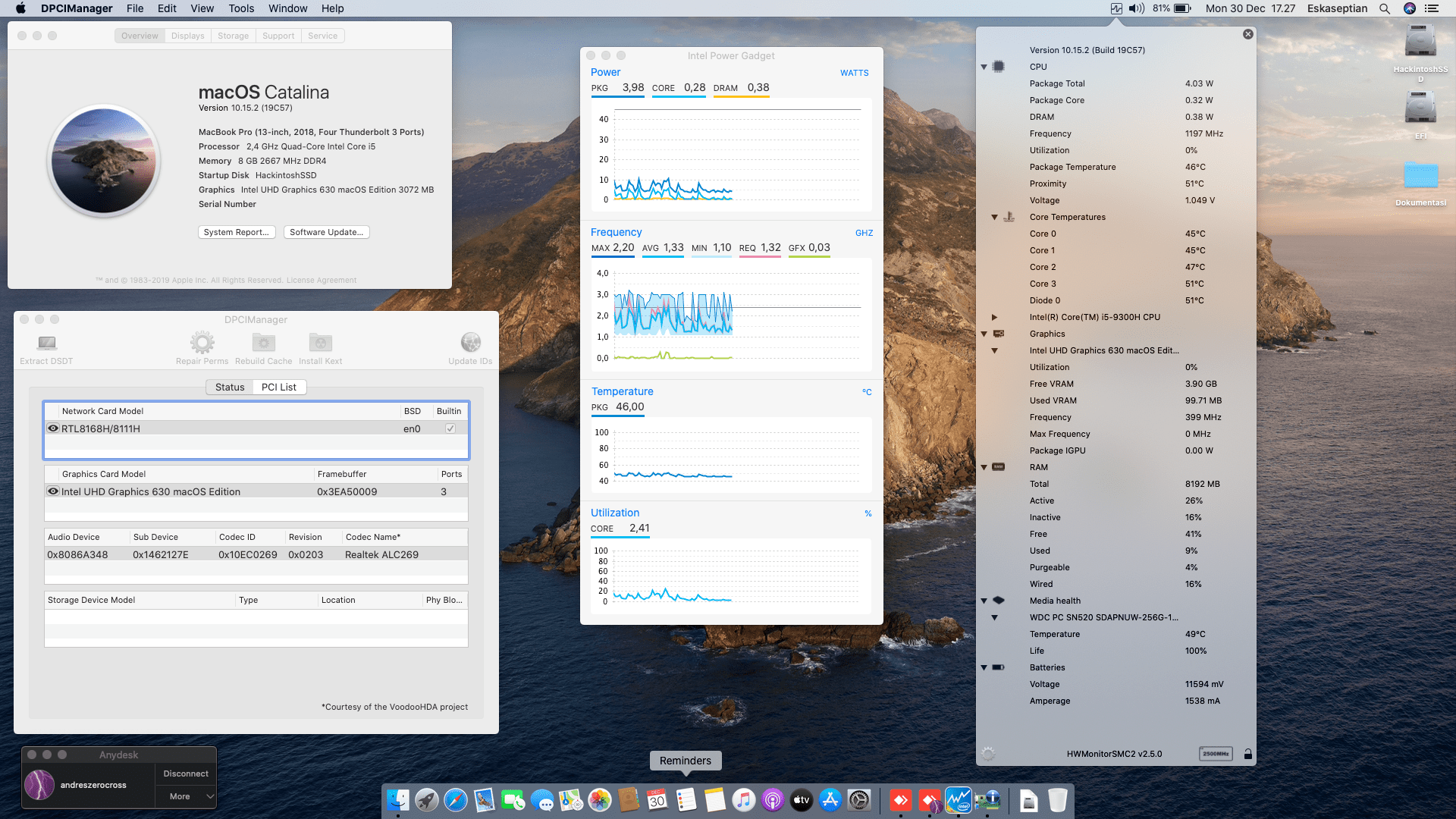Click the Install Kext icon
The width and height of the screenshot is (1456, 819).
click(x=320, y=343)
